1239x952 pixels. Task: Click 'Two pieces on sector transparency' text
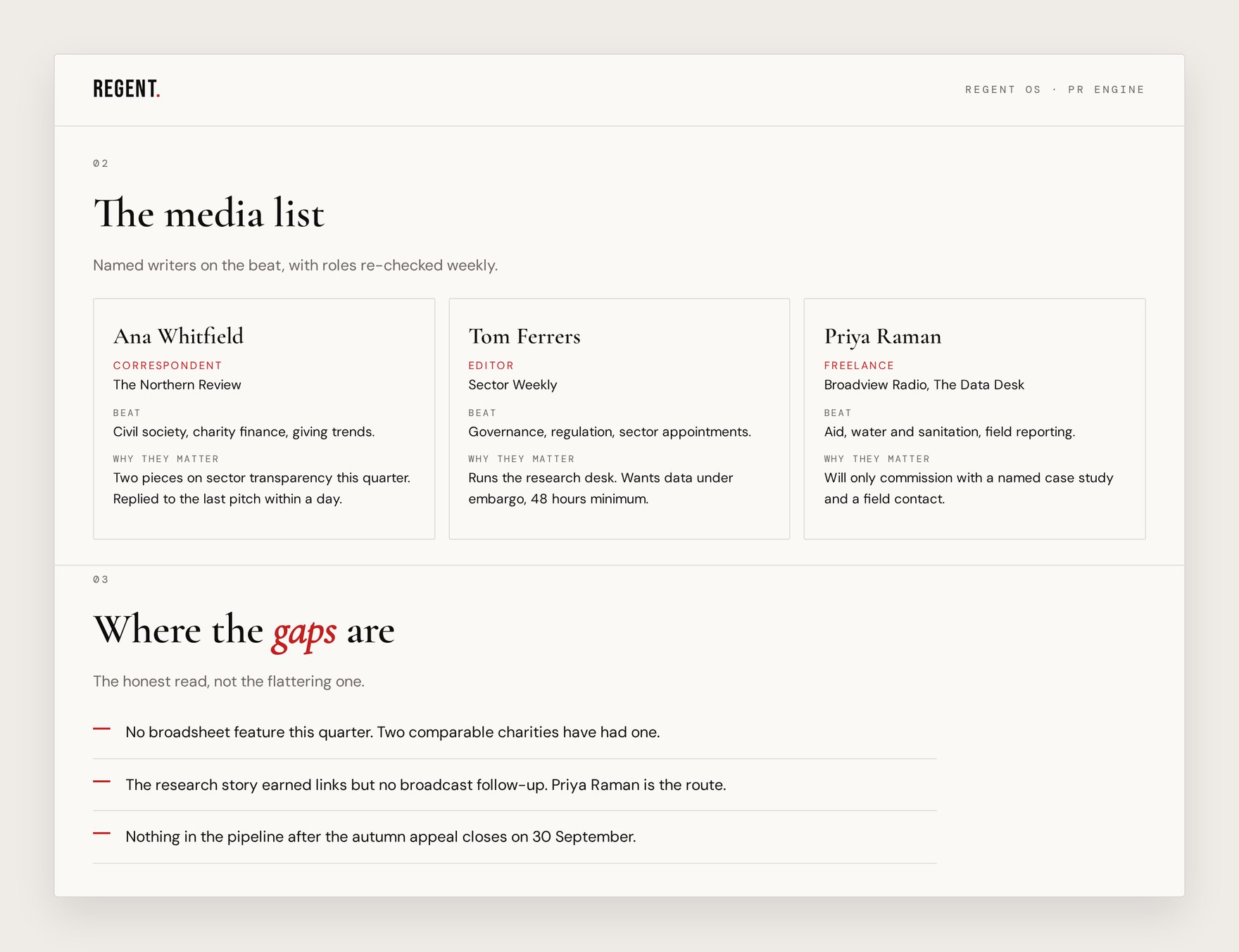point(261,488)
